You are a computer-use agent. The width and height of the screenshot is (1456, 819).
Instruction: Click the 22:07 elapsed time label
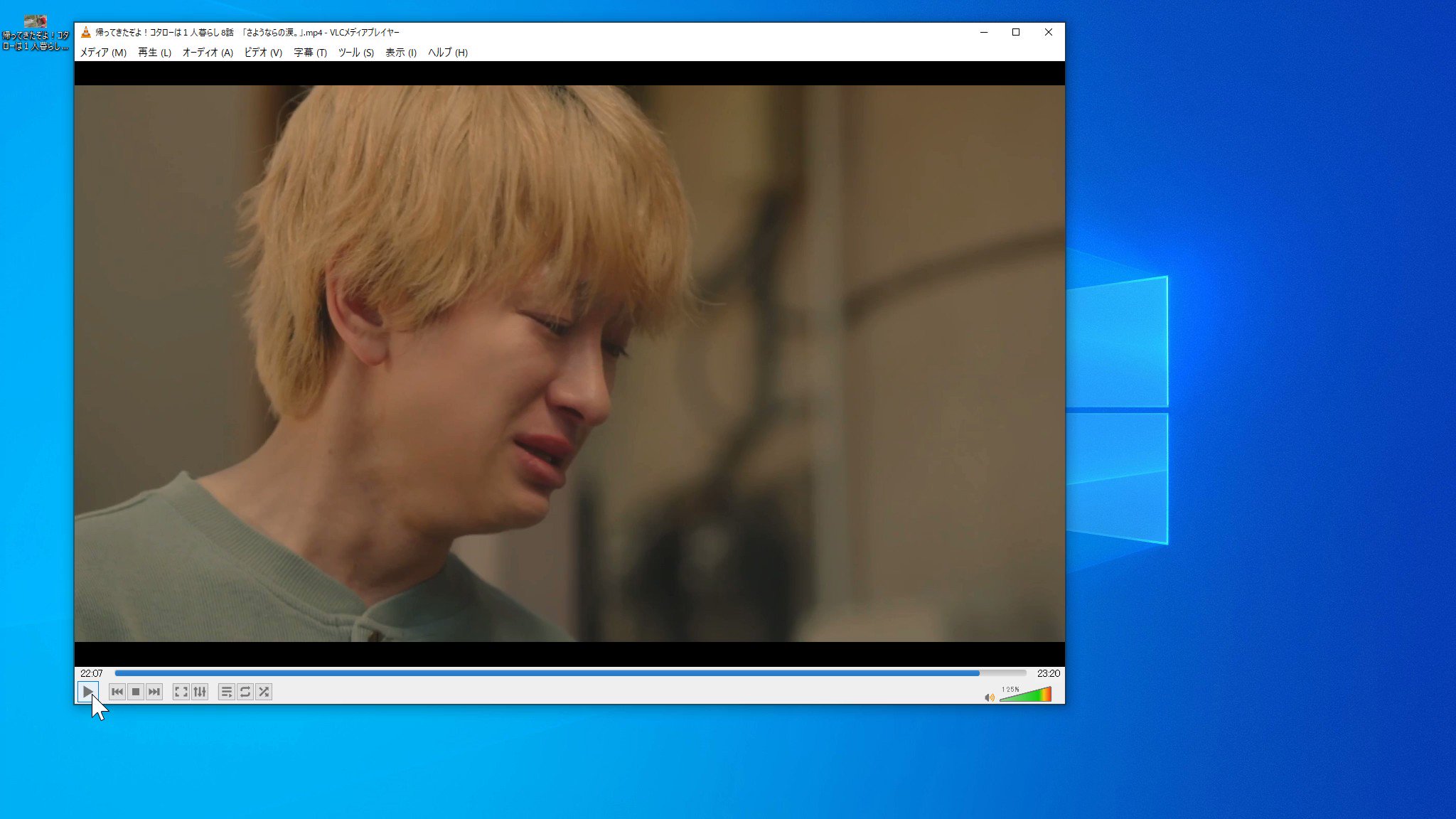click(x=91, y=673)
